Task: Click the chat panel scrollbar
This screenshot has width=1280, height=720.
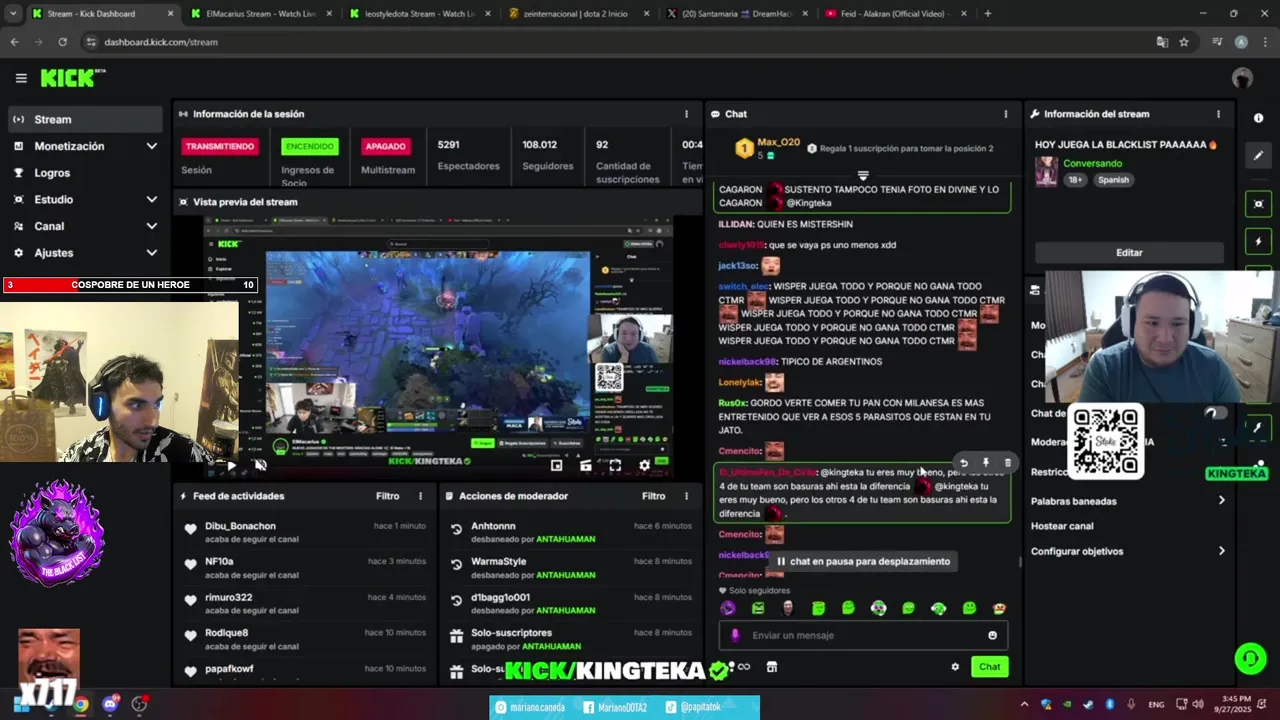Action: point(1019,561)
